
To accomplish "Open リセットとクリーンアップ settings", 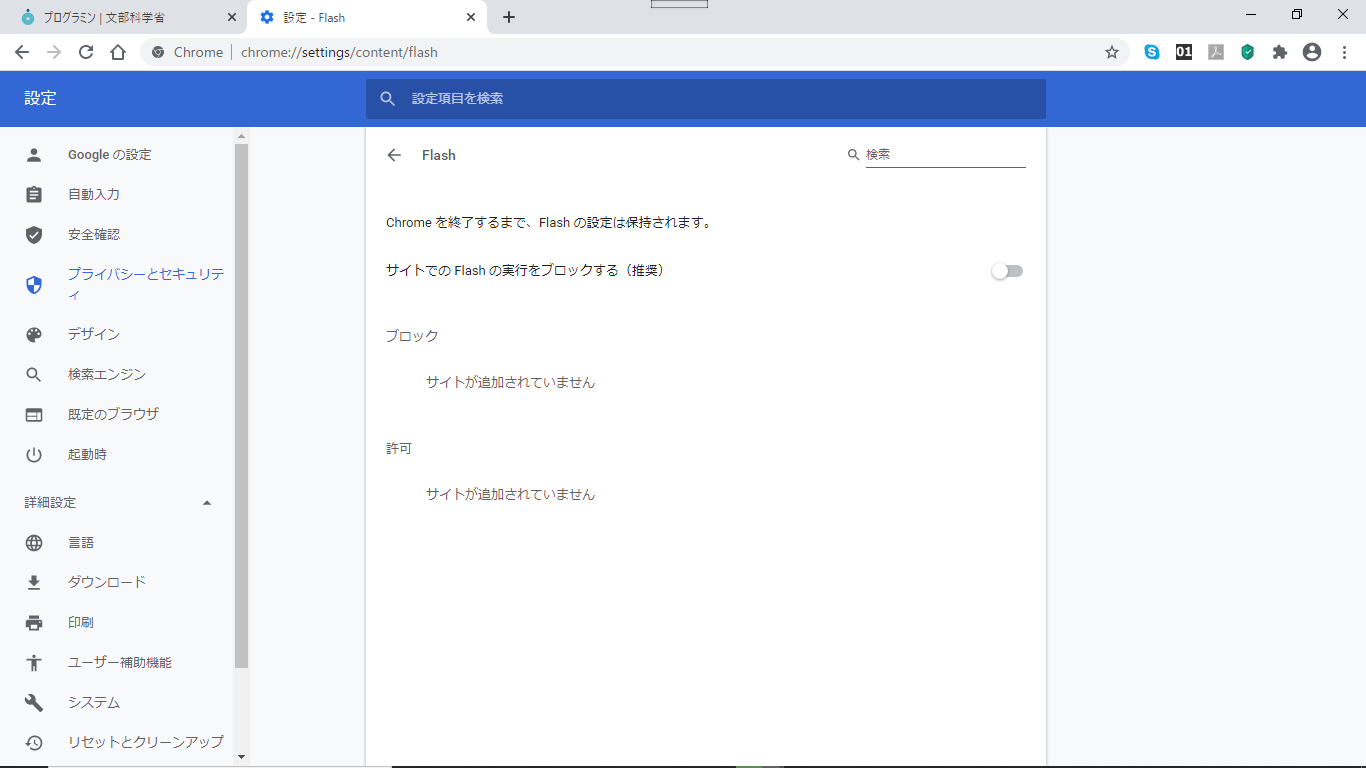I will click(x=146, y=742).
